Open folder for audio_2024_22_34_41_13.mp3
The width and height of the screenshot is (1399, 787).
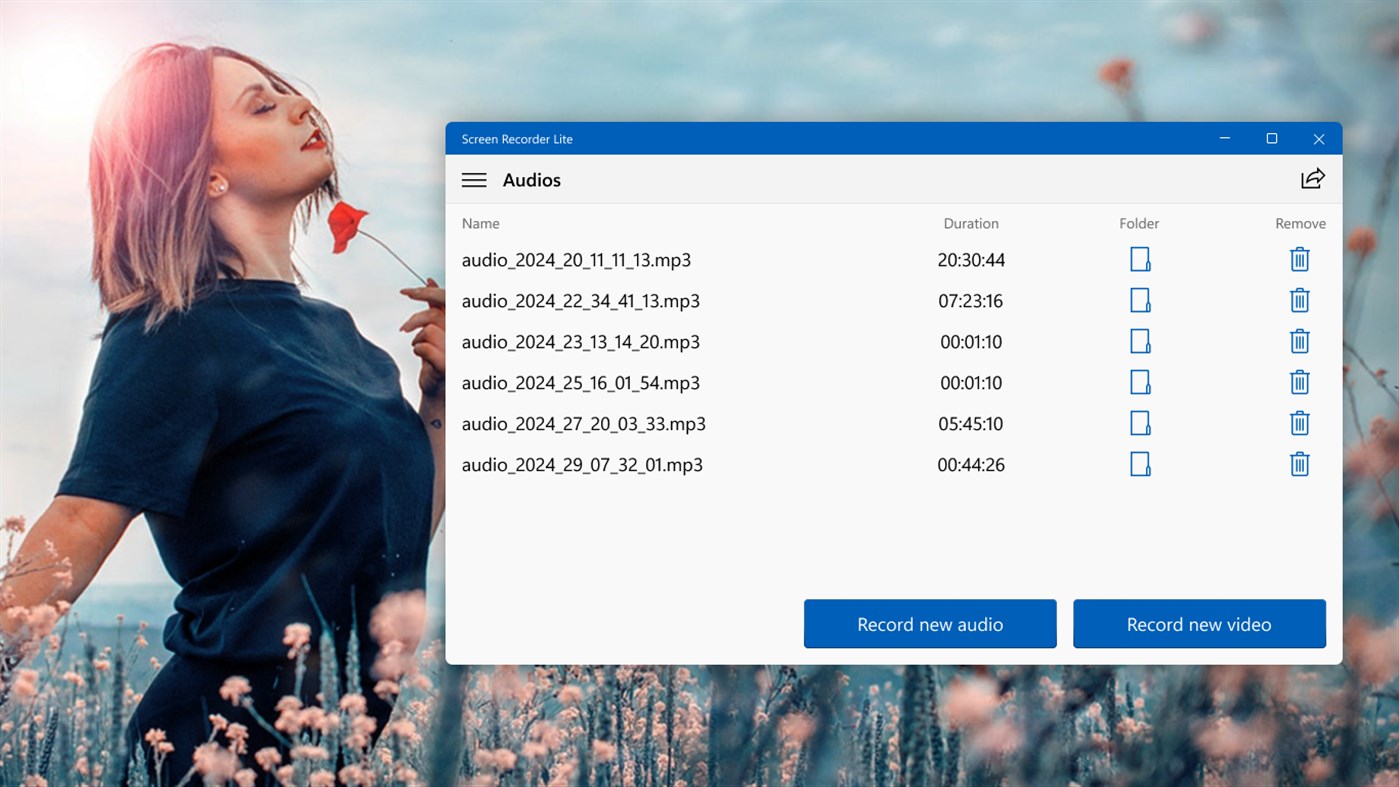pos(1140,300)
